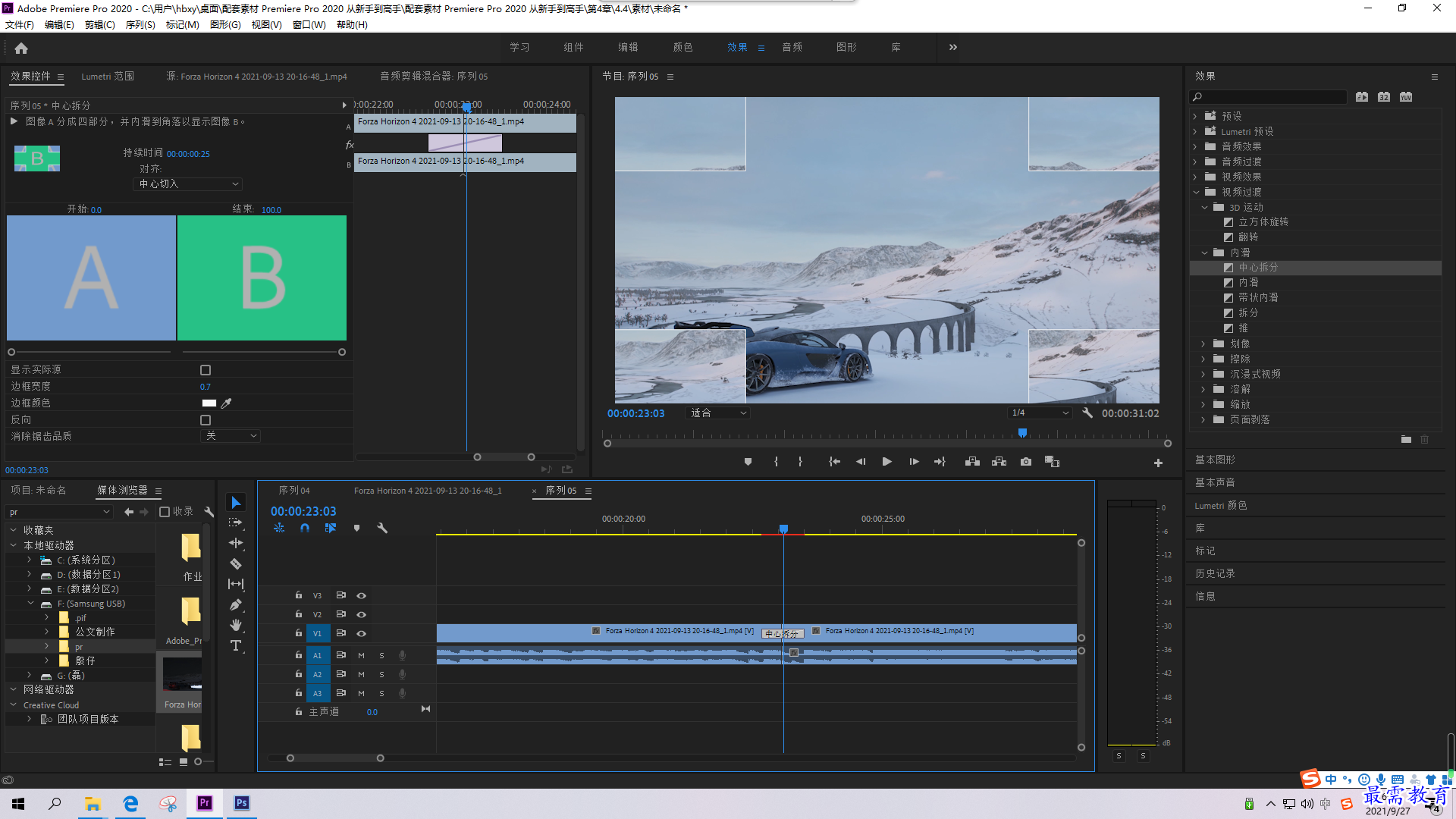Open timeline display settings wrench
The image size is (1456, 819).
[x=382, y=528]
